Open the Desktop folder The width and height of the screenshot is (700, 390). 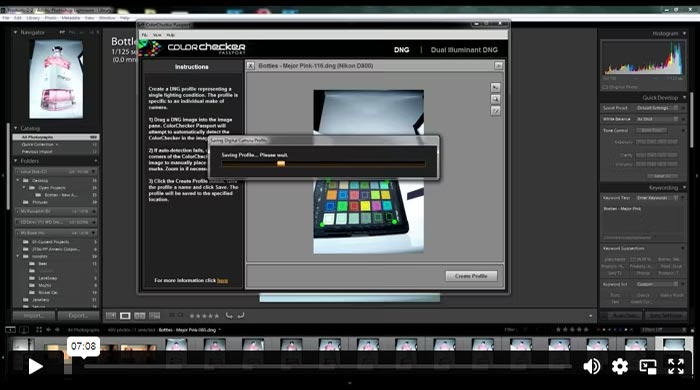[x=40, y=181]
